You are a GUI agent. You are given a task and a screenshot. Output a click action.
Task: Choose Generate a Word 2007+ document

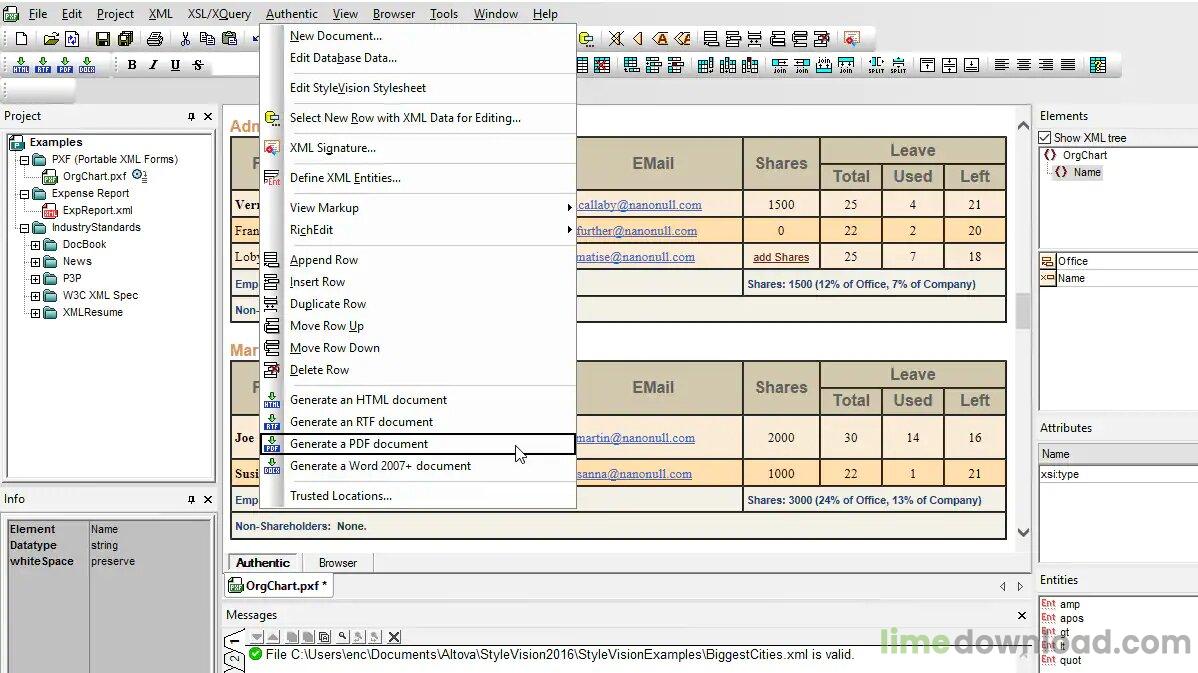pos(379,466)
